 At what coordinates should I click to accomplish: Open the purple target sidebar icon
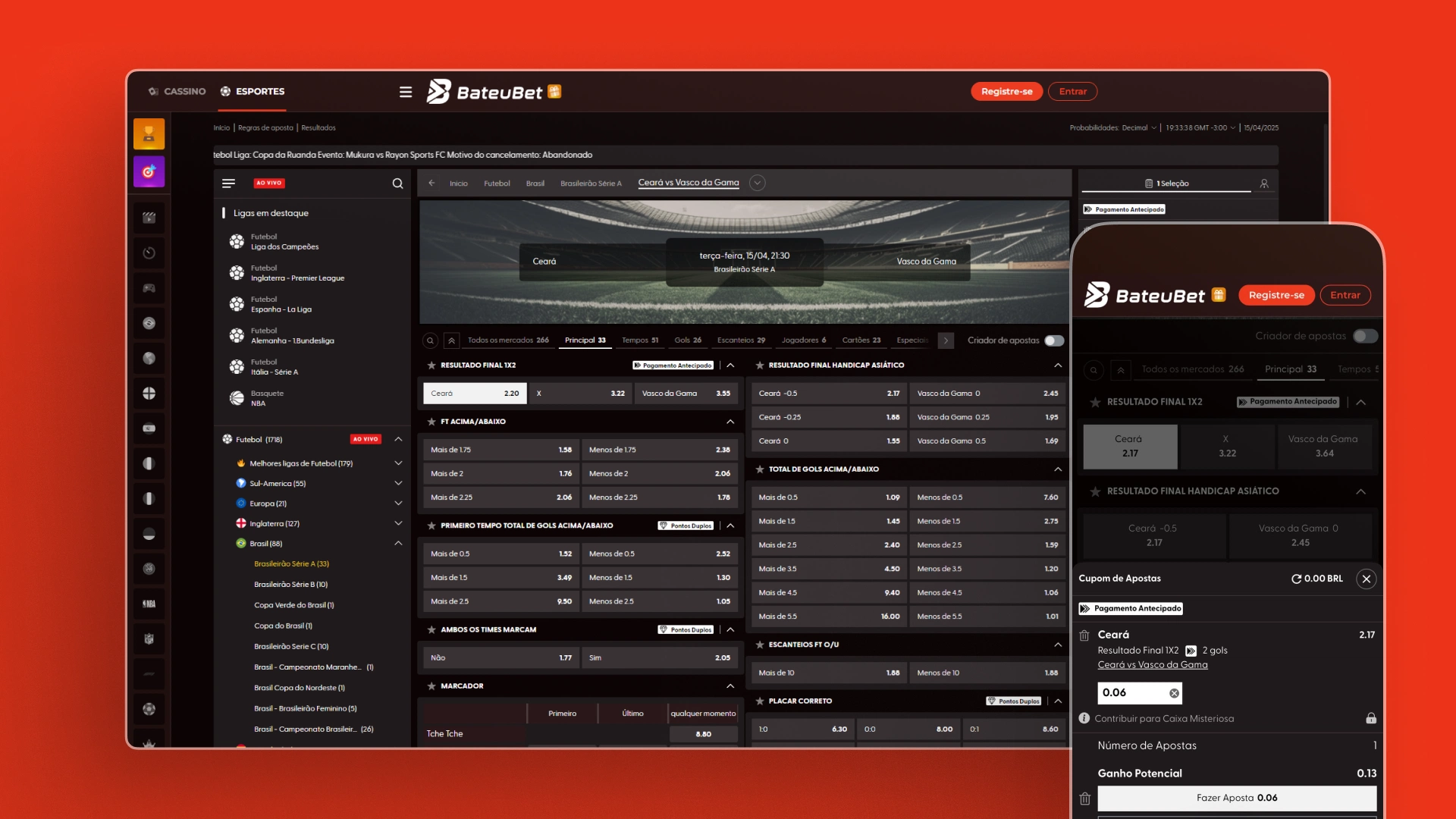pyautogui.click(x=149, y=171)
